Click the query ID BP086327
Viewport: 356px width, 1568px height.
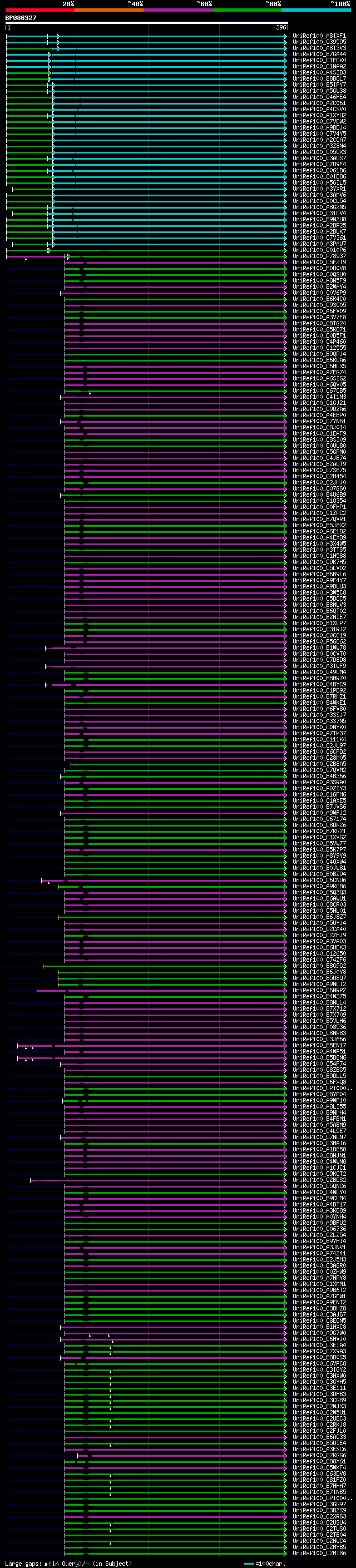21,18
